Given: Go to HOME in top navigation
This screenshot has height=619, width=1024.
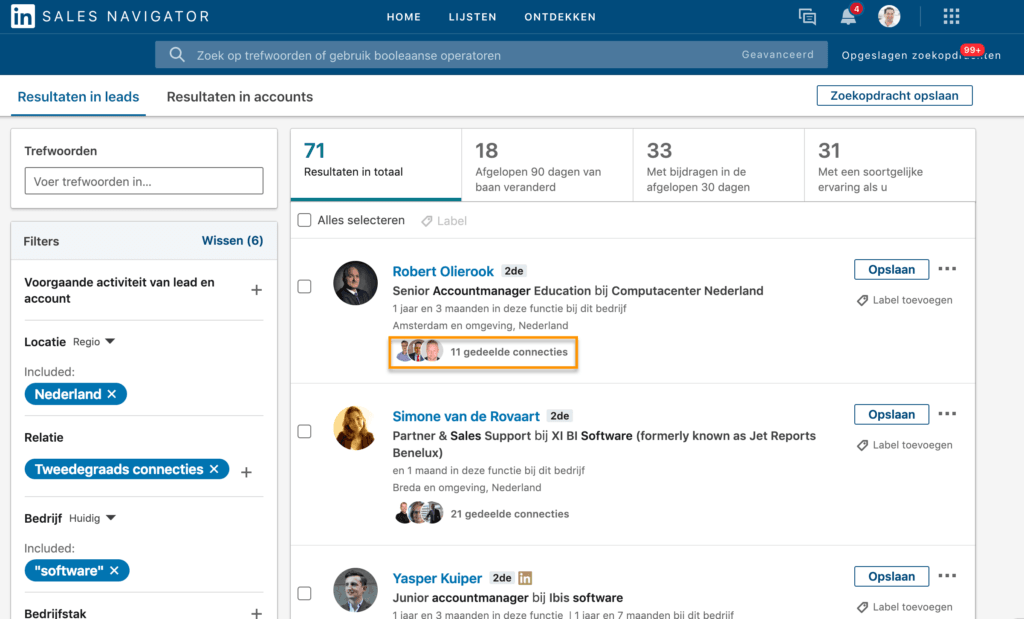Looking at the screenshot, I should click(404, 17).
